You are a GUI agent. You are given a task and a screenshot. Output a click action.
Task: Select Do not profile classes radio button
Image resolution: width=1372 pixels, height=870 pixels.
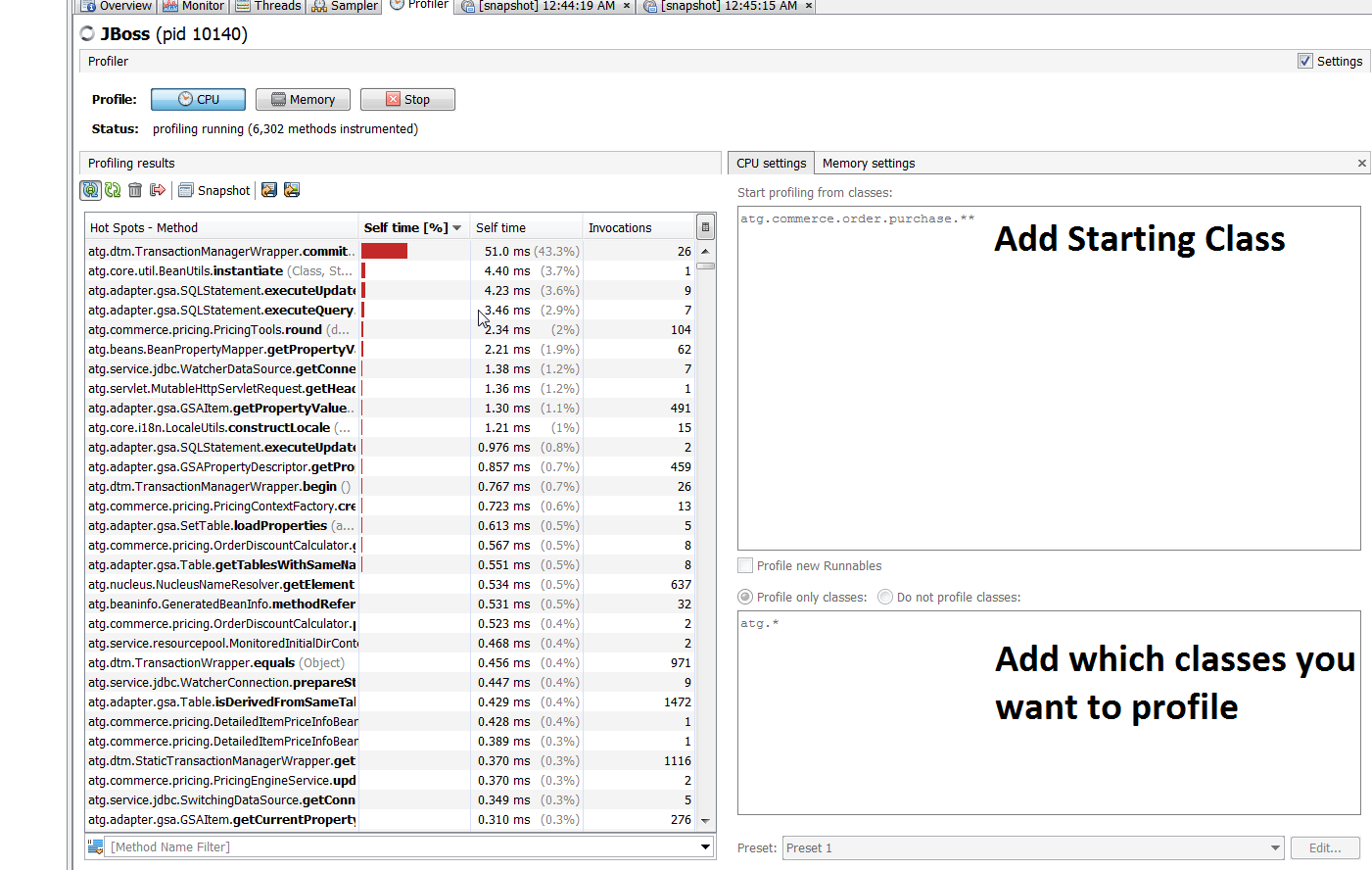885,597
